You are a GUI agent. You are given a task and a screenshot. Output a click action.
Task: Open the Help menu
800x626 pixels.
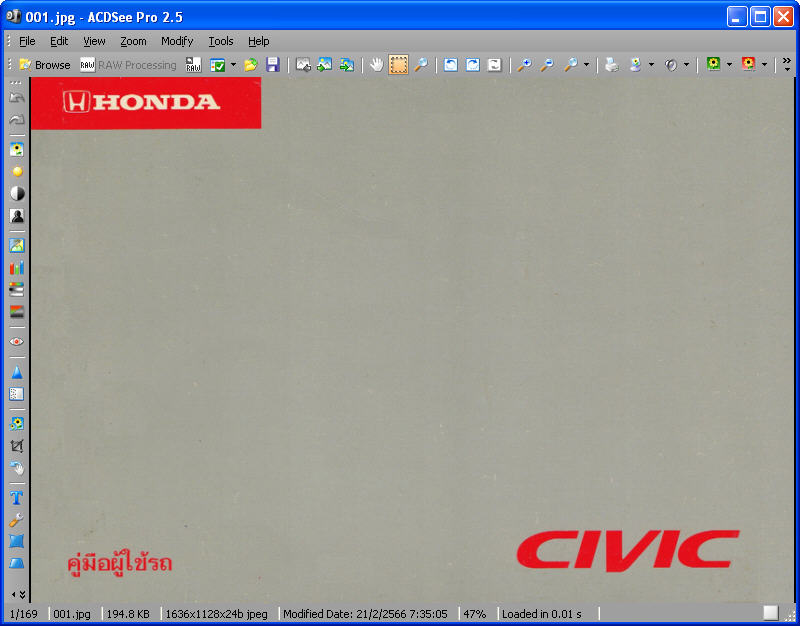(x=259, y=41)
